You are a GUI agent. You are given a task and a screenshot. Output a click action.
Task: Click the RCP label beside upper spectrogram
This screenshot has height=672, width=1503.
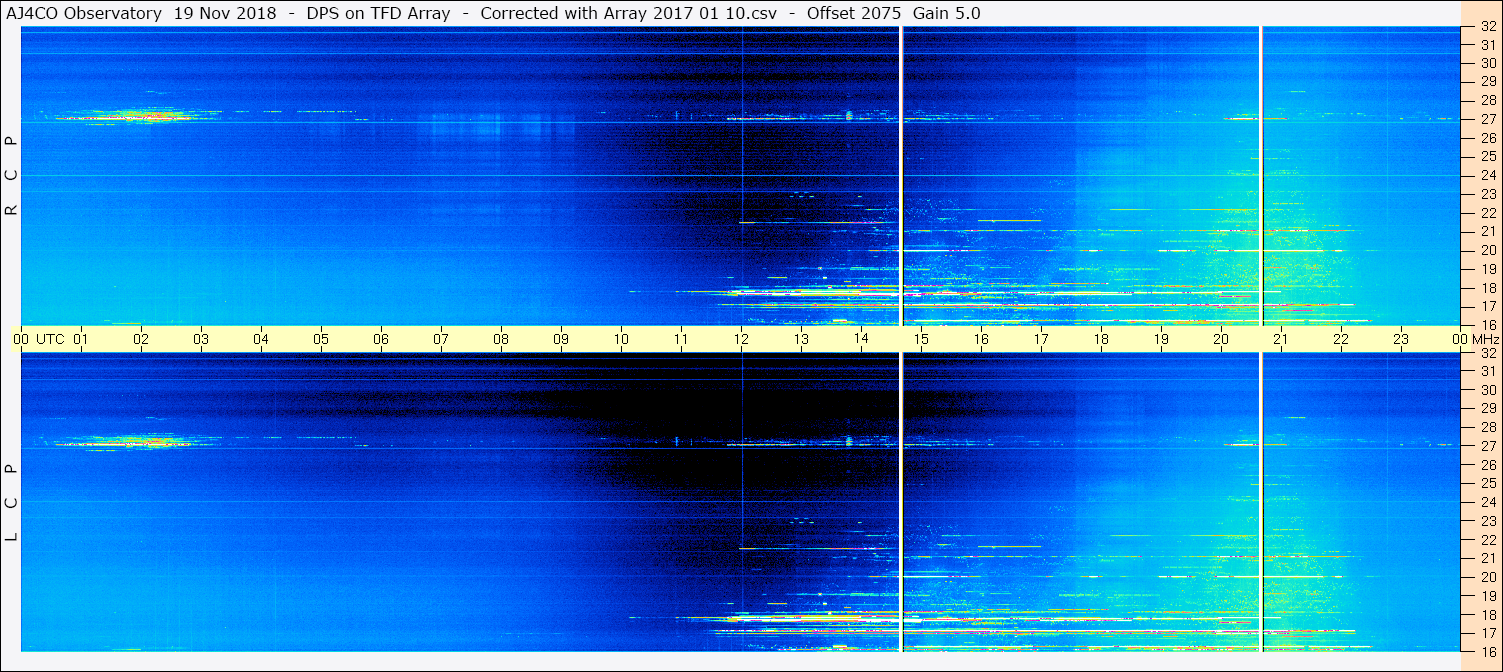coord(12,175)
